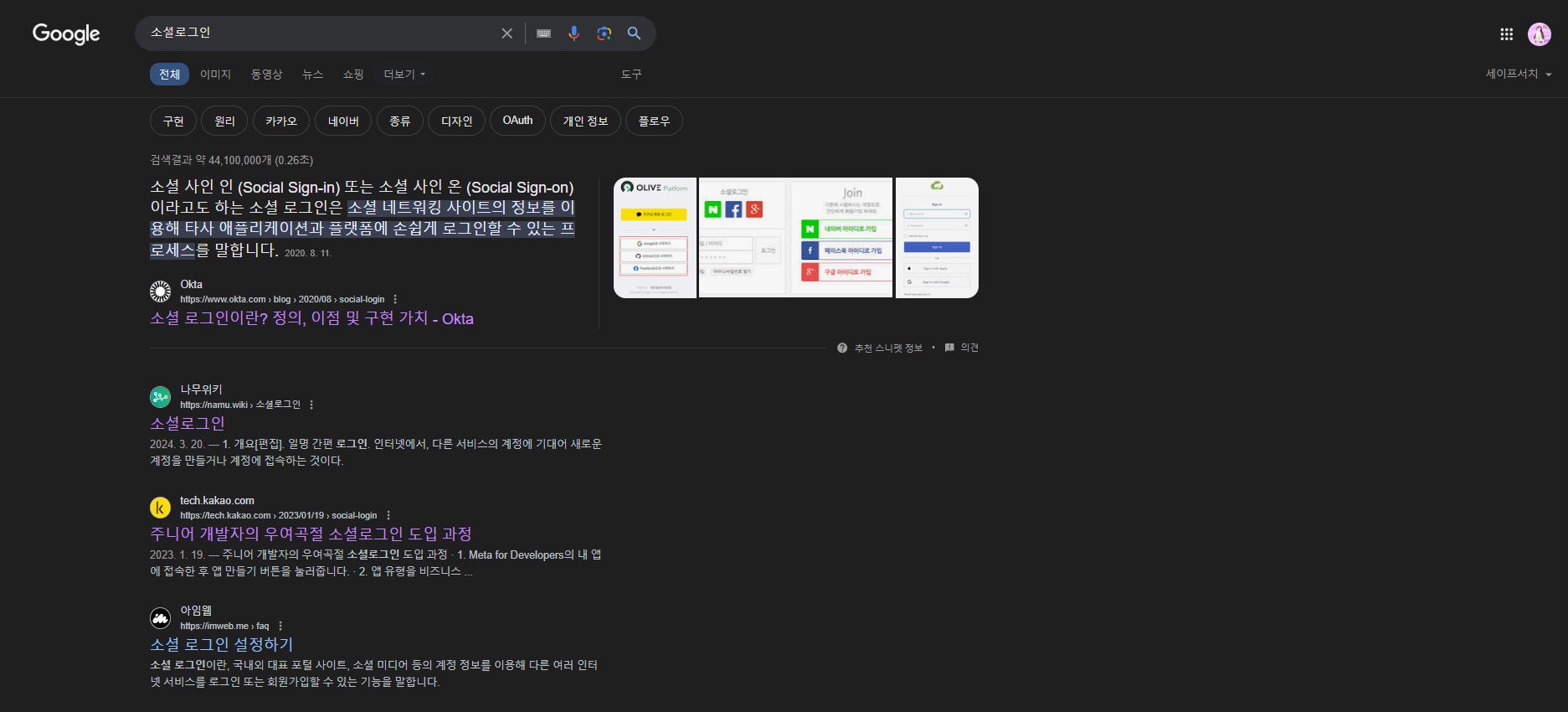Start voice search with microphone icon

(573, 34)
